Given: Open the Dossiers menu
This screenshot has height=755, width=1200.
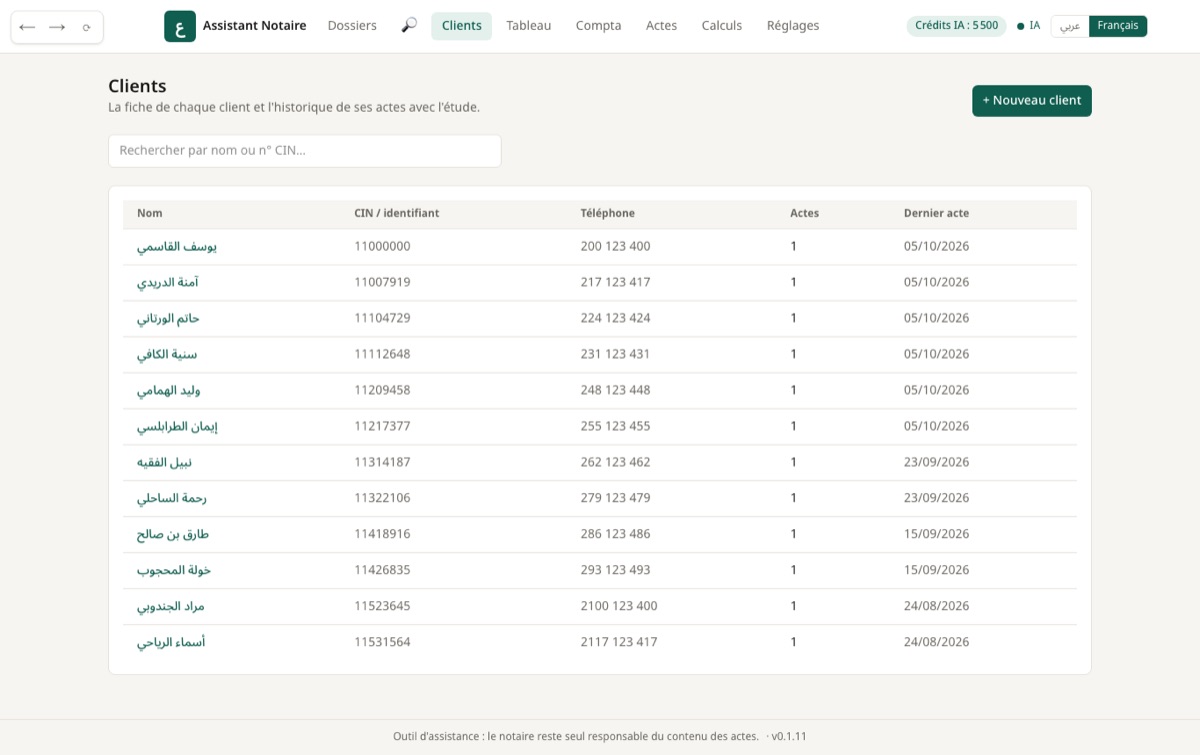Looking at the screenshot, I should pos(352,26).
